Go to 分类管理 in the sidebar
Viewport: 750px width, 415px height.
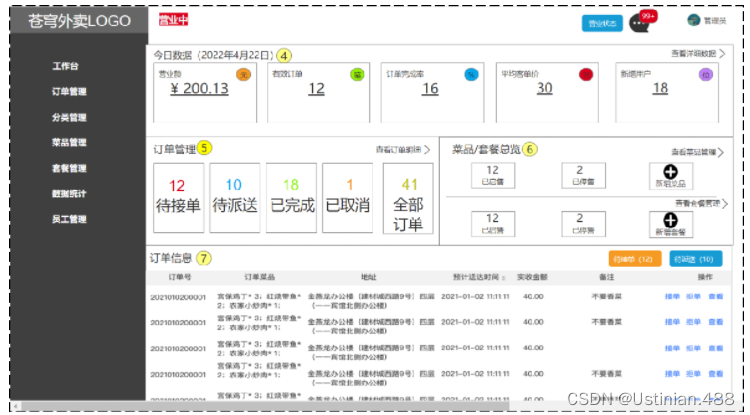pos(69,117)
